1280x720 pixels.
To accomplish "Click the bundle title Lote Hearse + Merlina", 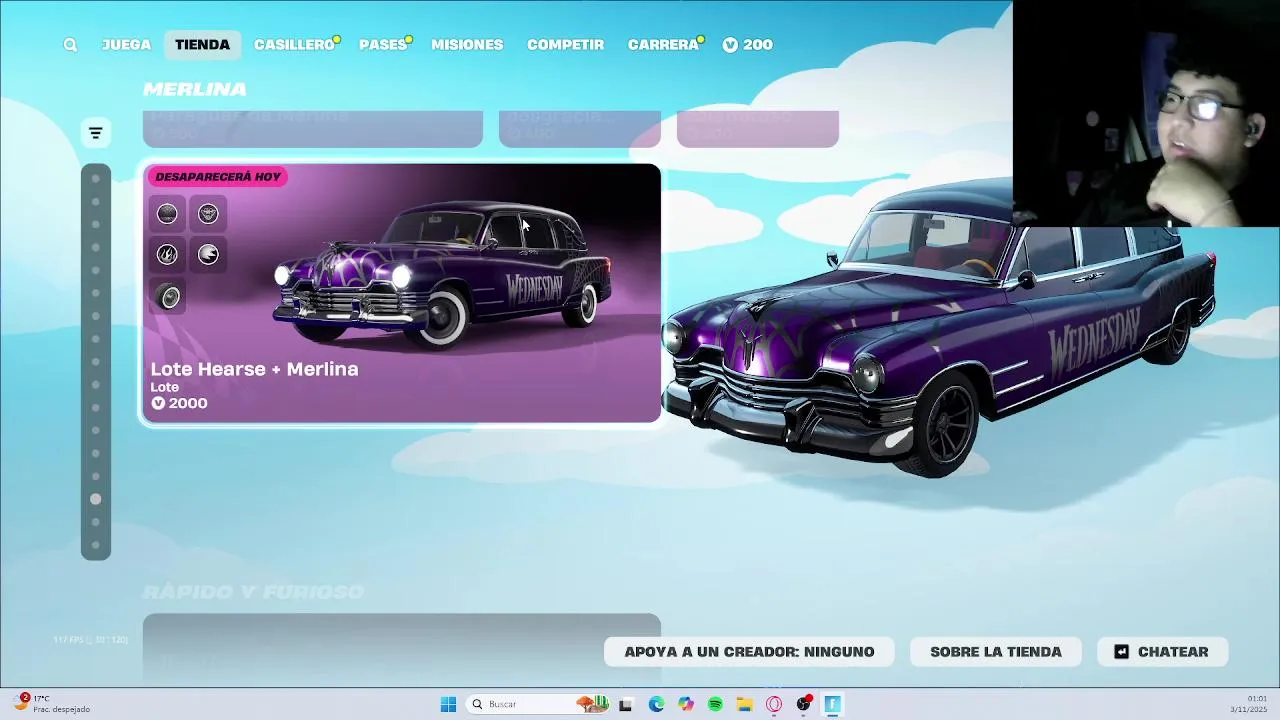I will [x=254, y=369].
